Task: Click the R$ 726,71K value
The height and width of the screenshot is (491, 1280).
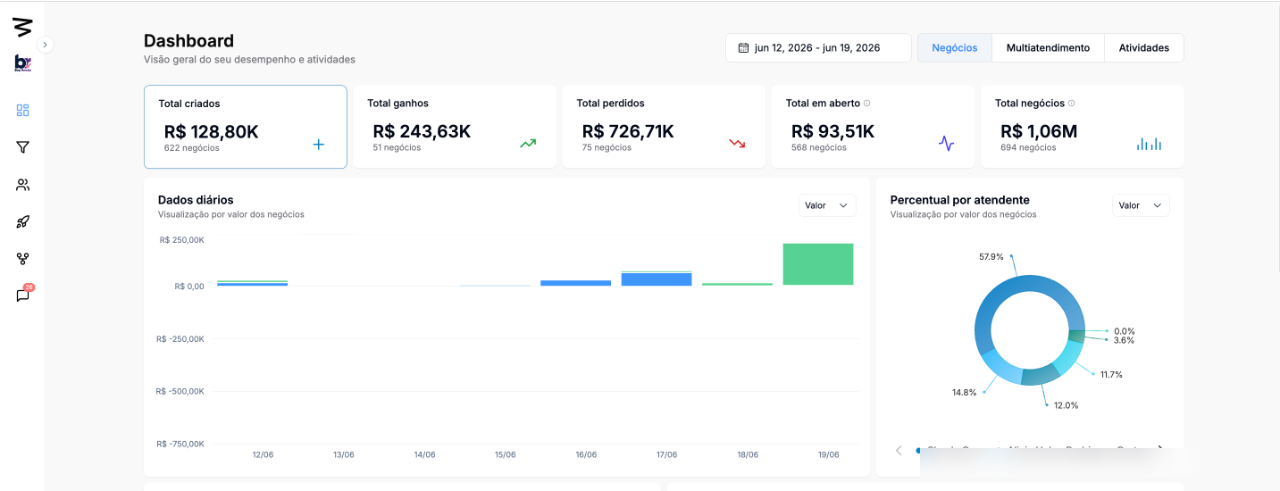Action: point(628,131)
